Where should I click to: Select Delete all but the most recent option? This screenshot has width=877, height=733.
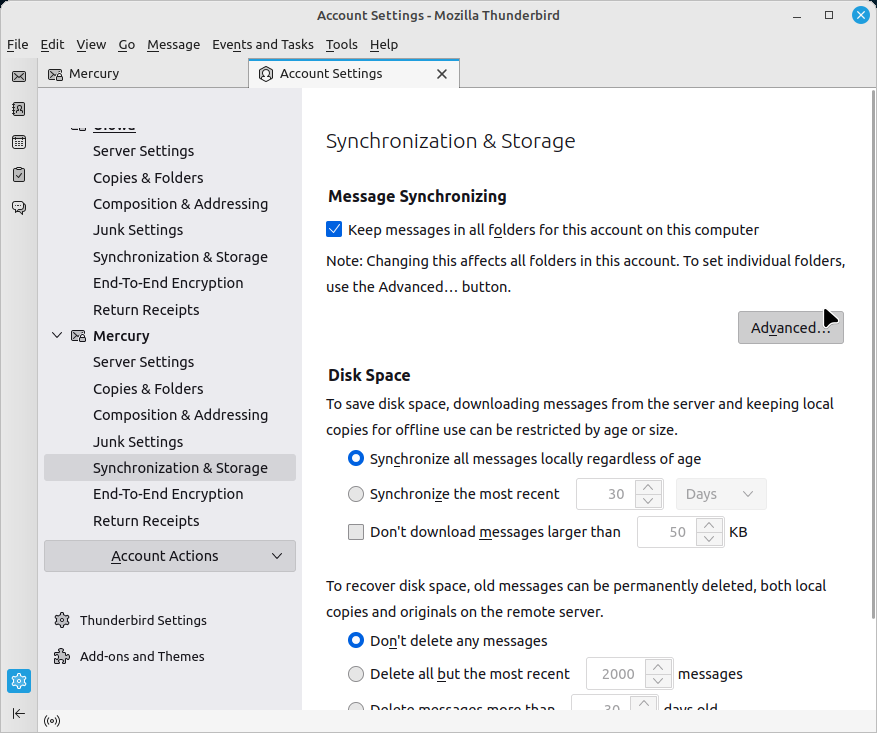click(356, 674)
